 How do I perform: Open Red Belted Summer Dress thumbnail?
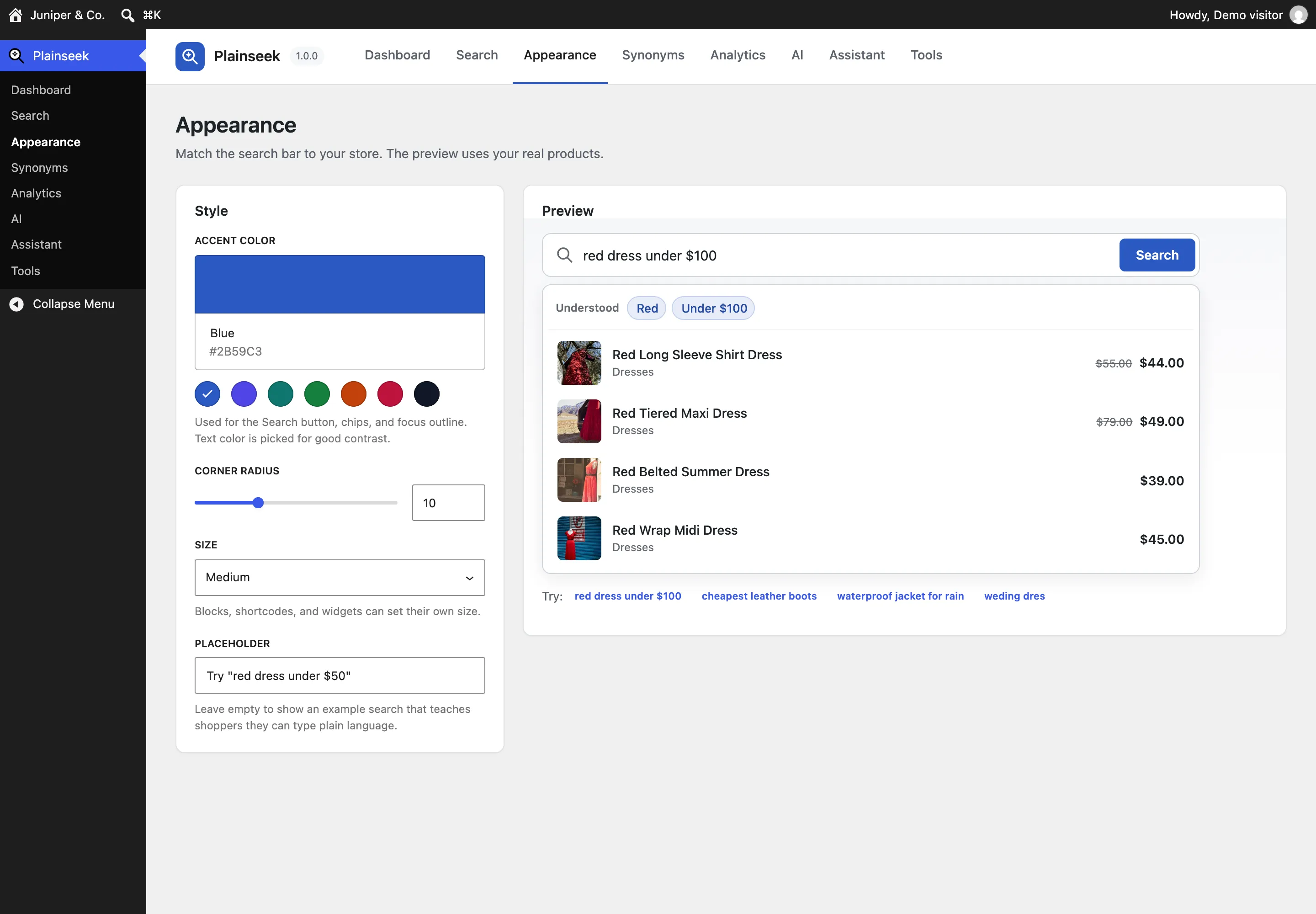coord(579,479)
